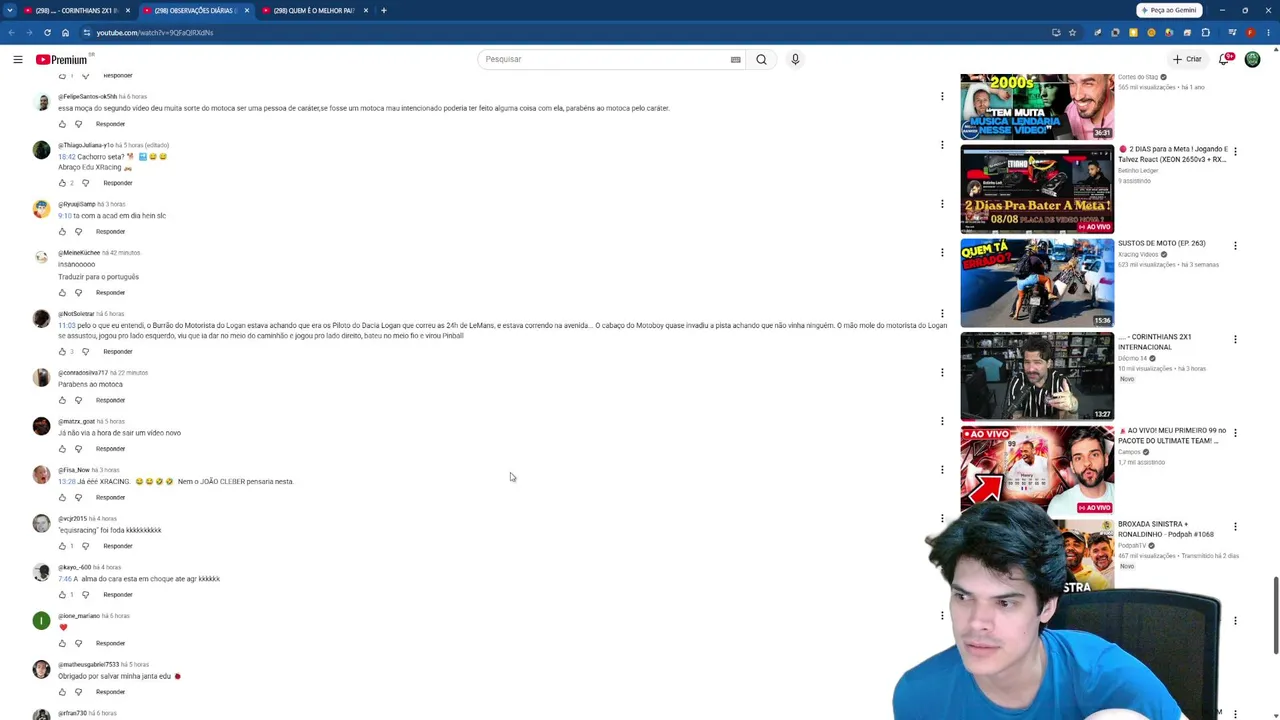Reply to the @vcjr2015 comment
The image size is (1280, 720).
(117, 546)
